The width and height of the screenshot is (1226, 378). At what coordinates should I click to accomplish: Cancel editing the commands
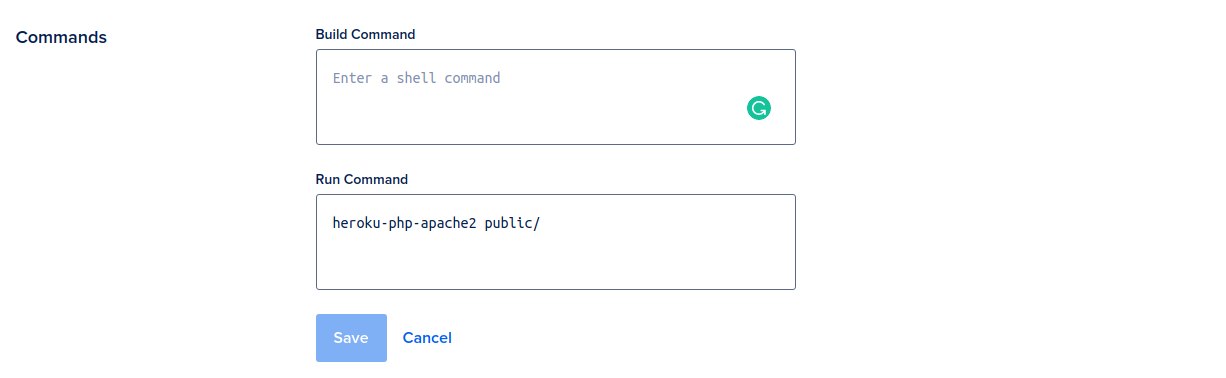427,338
